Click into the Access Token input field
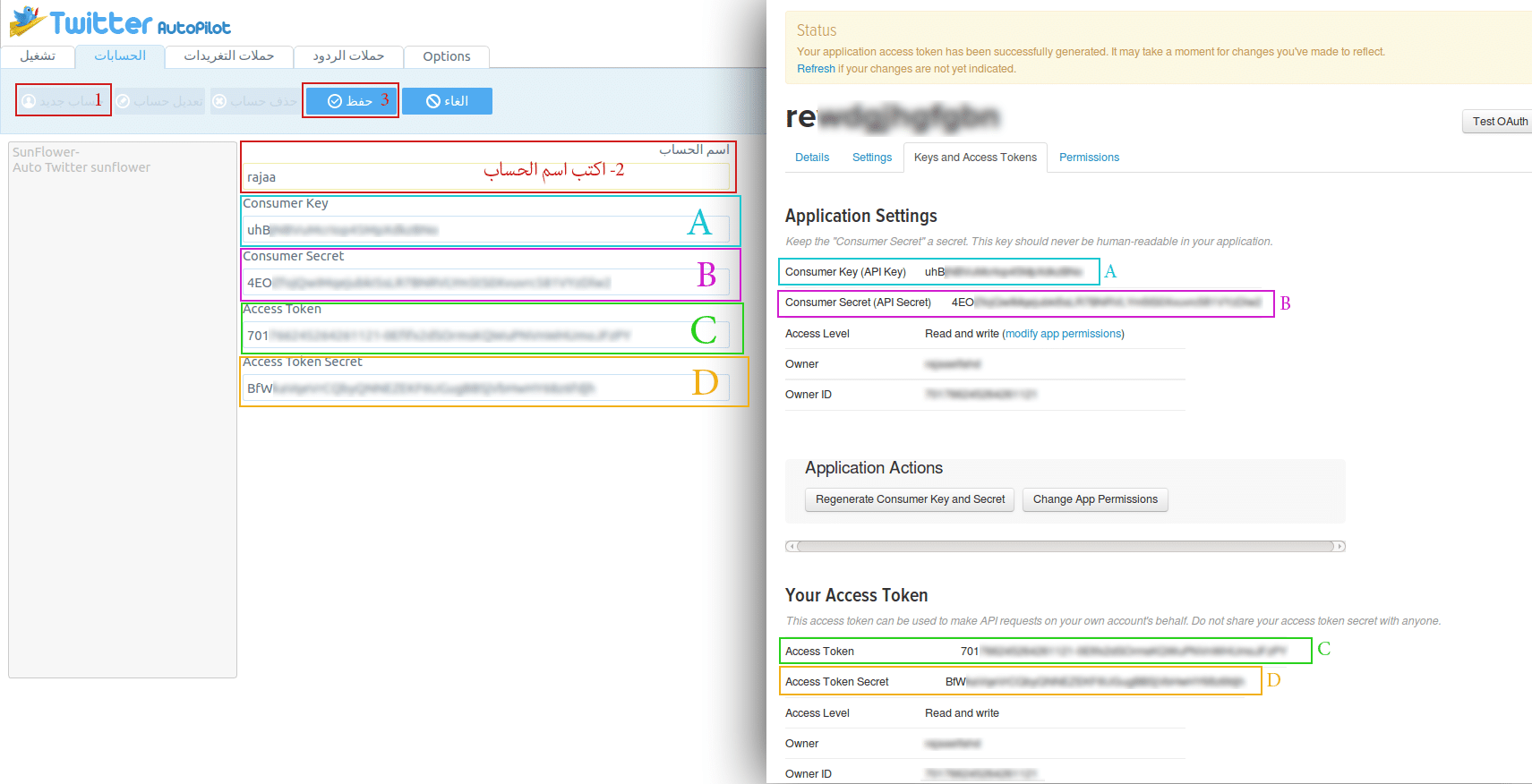 point(486,335)
